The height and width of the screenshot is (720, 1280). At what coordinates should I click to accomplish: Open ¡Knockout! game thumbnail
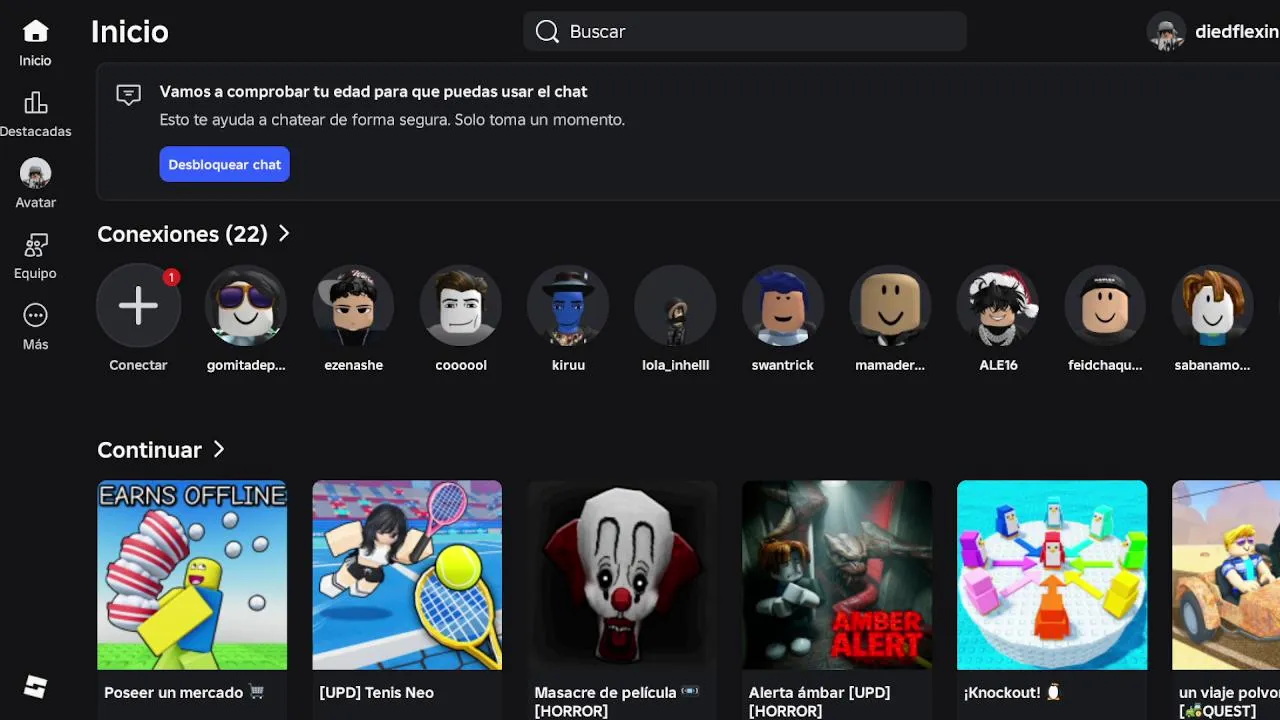click(x=1052, y=575)
